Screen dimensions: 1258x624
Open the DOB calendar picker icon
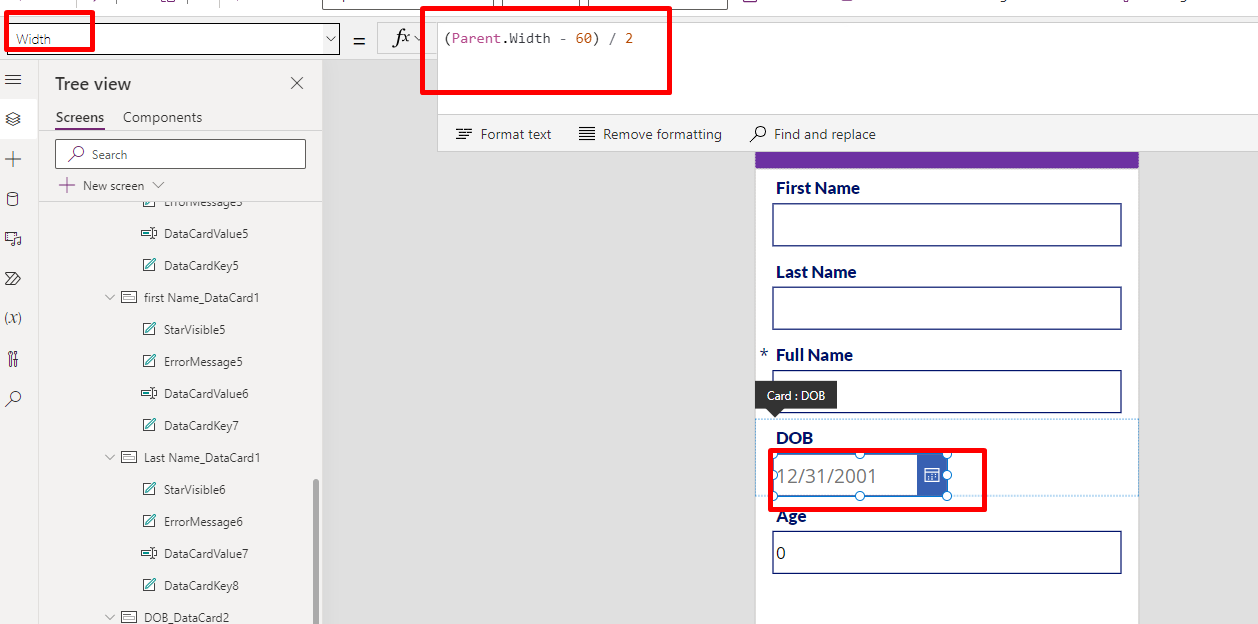pos(932,475)
